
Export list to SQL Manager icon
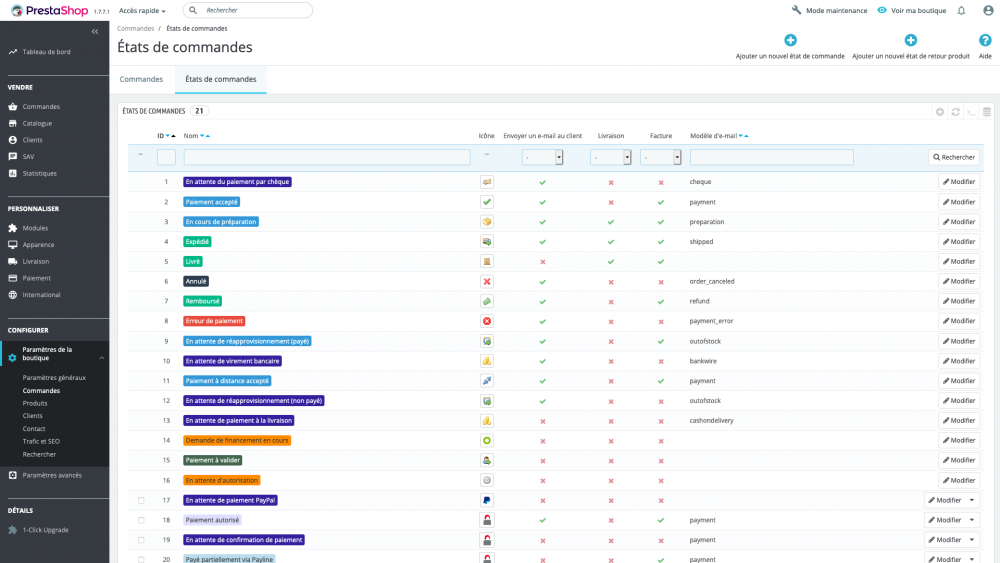pos(987,112)
